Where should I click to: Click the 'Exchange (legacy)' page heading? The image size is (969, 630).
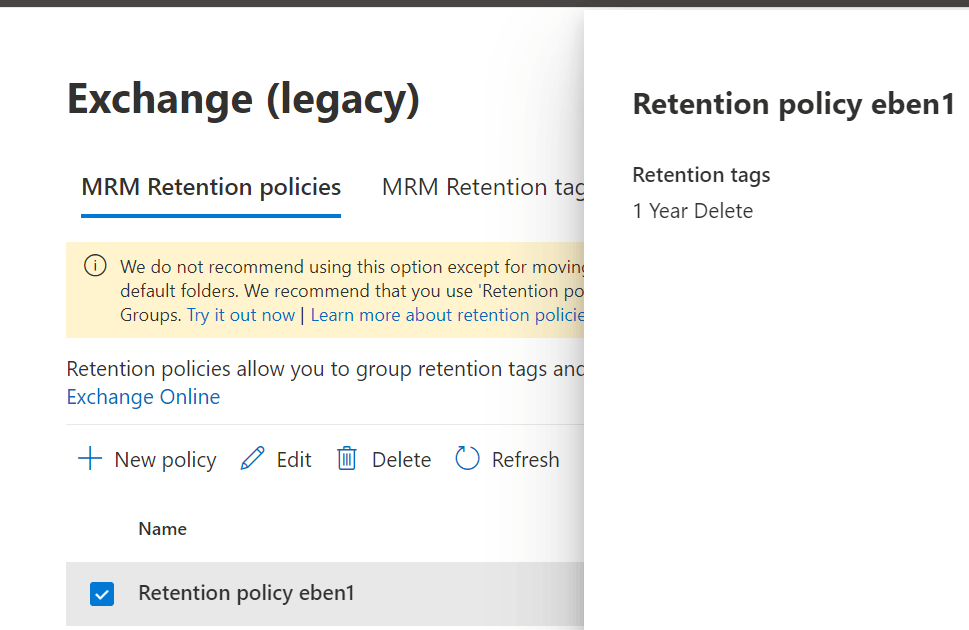coord(243,99)
